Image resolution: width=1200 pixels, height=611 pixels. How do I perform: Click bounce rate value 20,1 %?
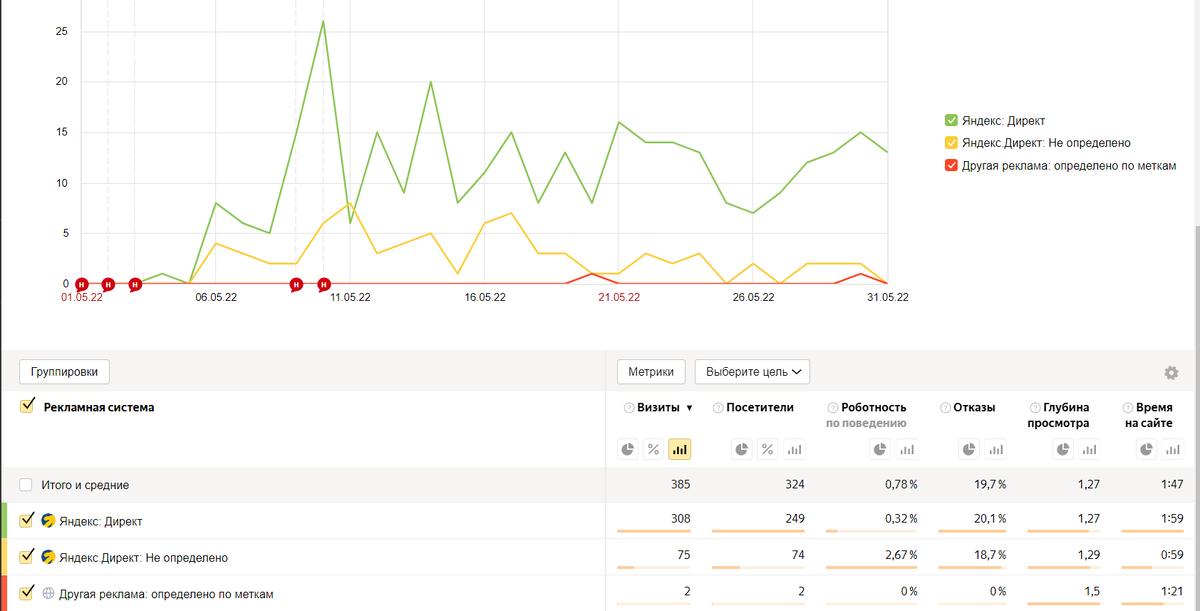click(x=988, y=520)
